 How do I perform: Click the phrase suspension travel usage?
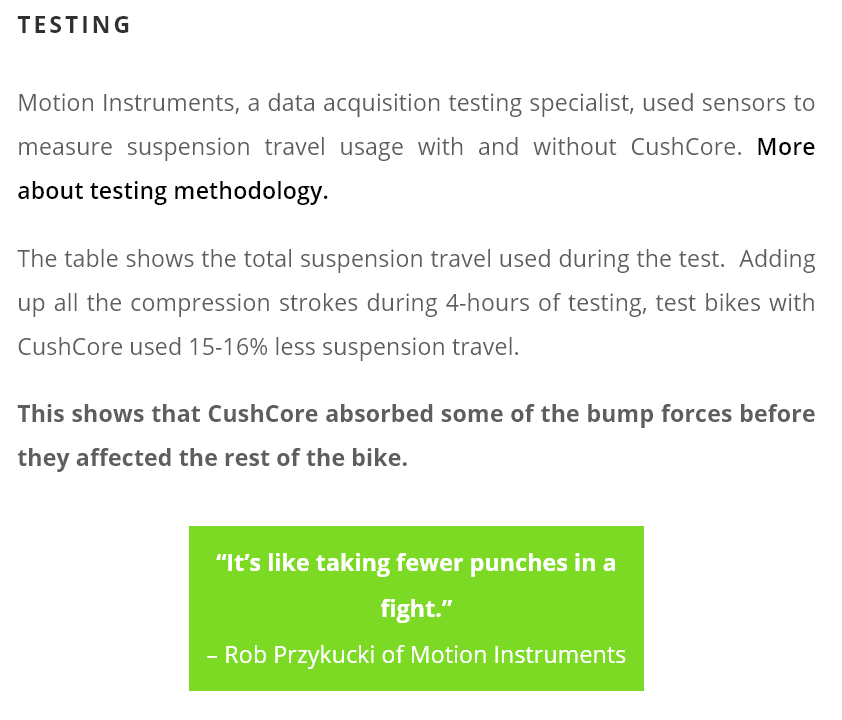(x=265, y=147)
